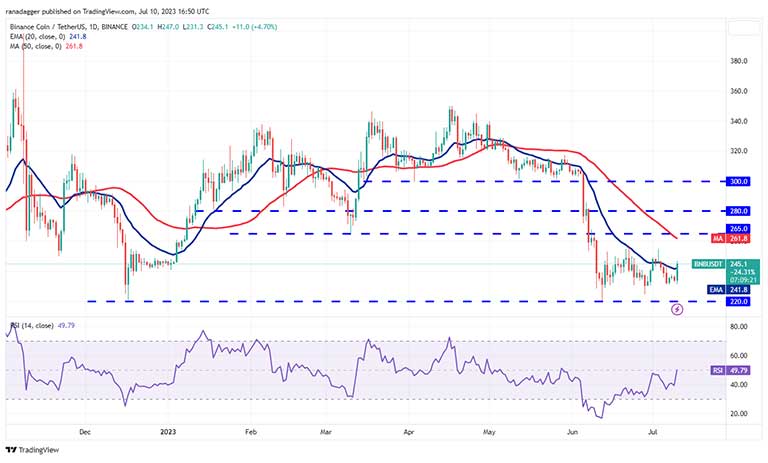Click the 60.00 RSI axis value
The width and height of the screenshot is (768, 463).
pos(739,356)
